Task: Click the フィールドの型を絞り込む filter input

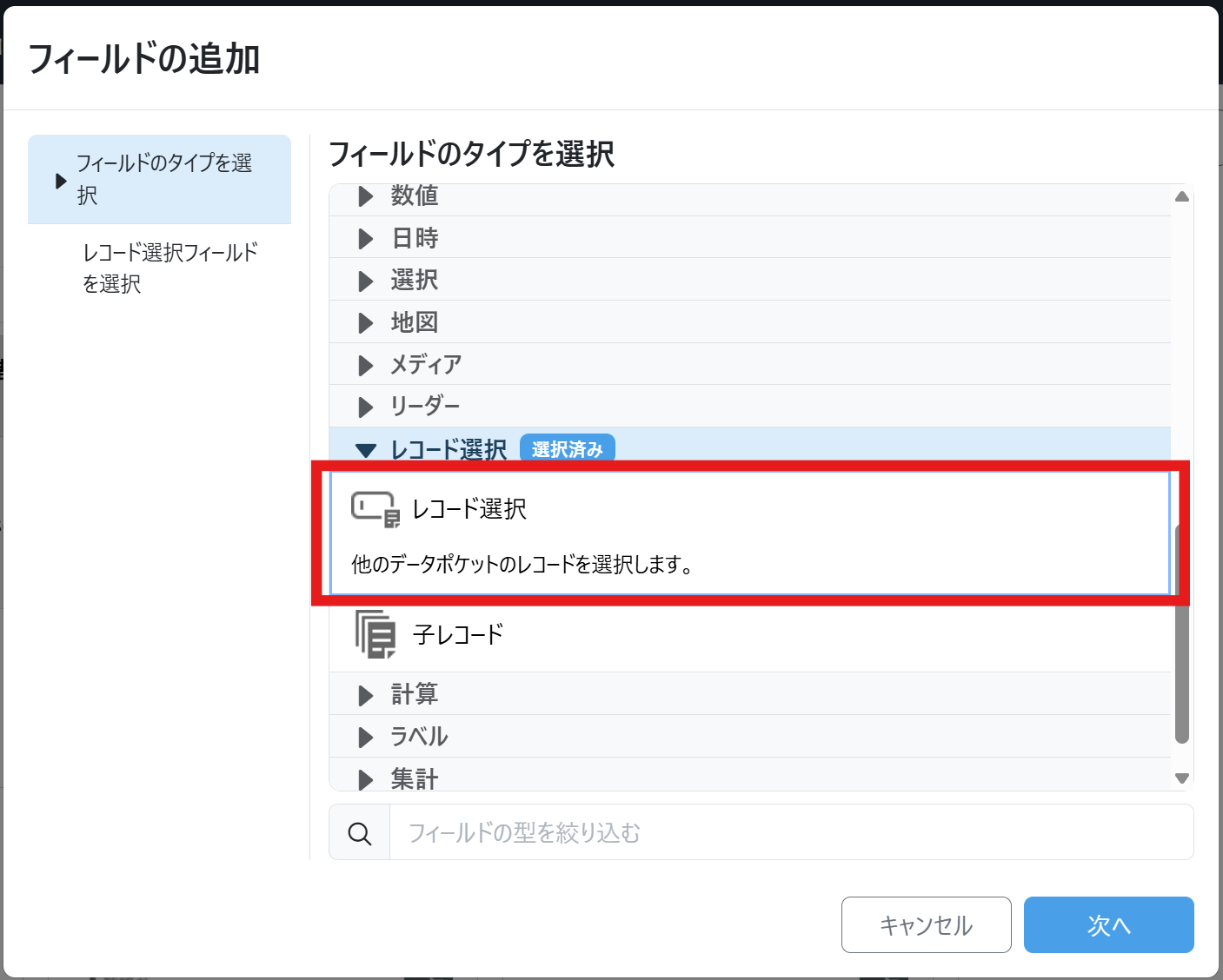Action: pyautogui.click(x=789, y=833)
